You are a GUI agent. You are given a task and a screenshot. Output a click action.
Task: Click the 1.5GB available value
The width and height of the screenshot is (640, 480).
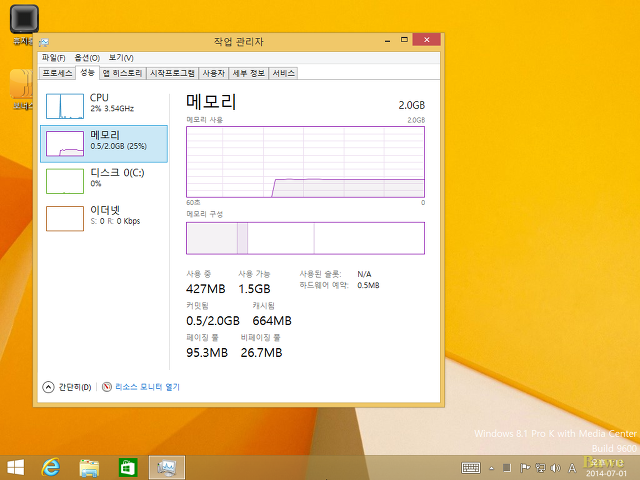point(254,289)
